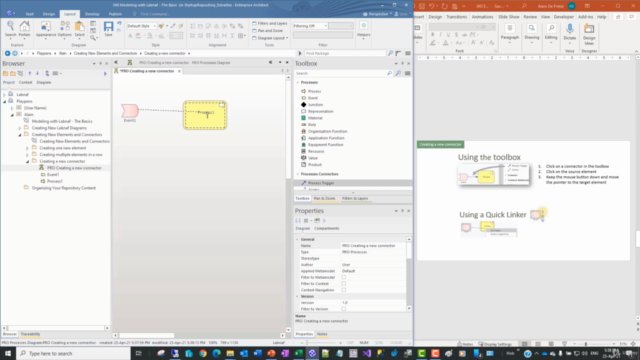Open the Portals menu icon
The height and width of the screenshot is (360, 640).
point(24,29)
